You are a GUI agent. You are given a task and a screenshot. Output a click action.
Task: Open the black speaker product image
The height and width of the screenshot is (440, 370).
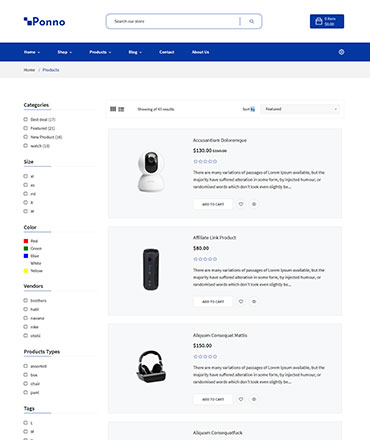151,269
